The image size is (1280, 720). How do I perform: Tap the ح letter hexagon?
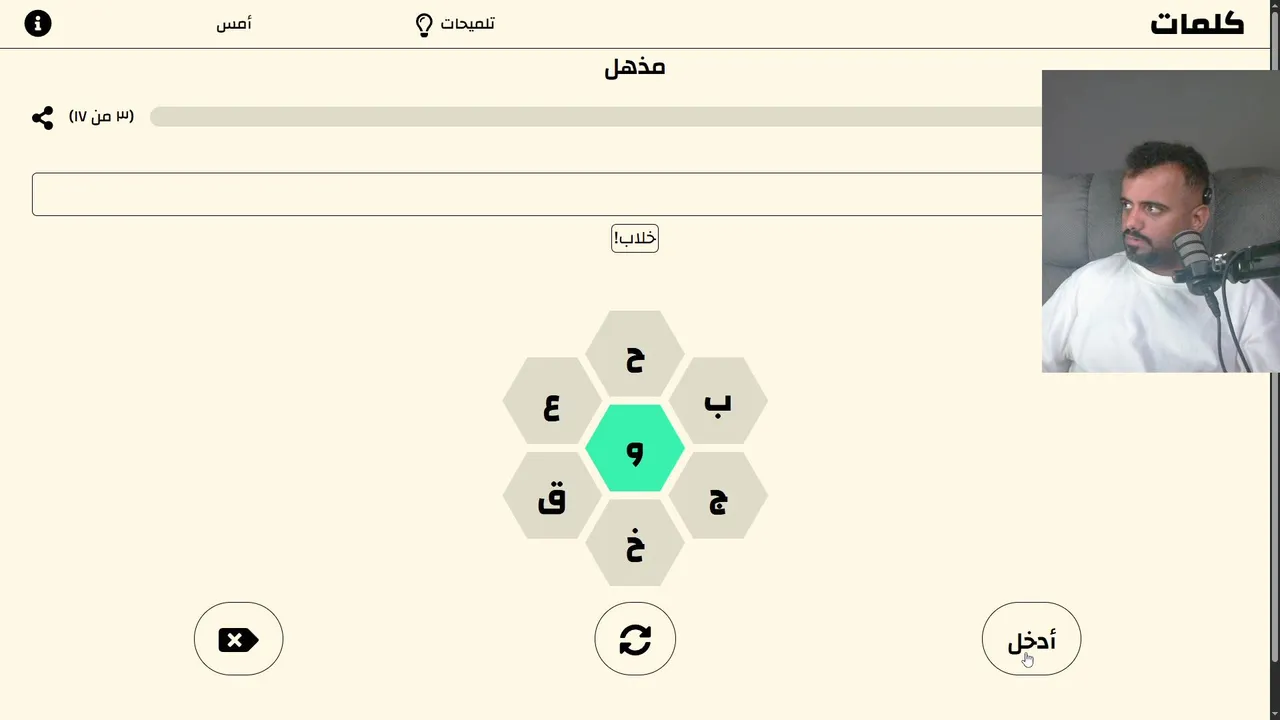coord(635,355)
